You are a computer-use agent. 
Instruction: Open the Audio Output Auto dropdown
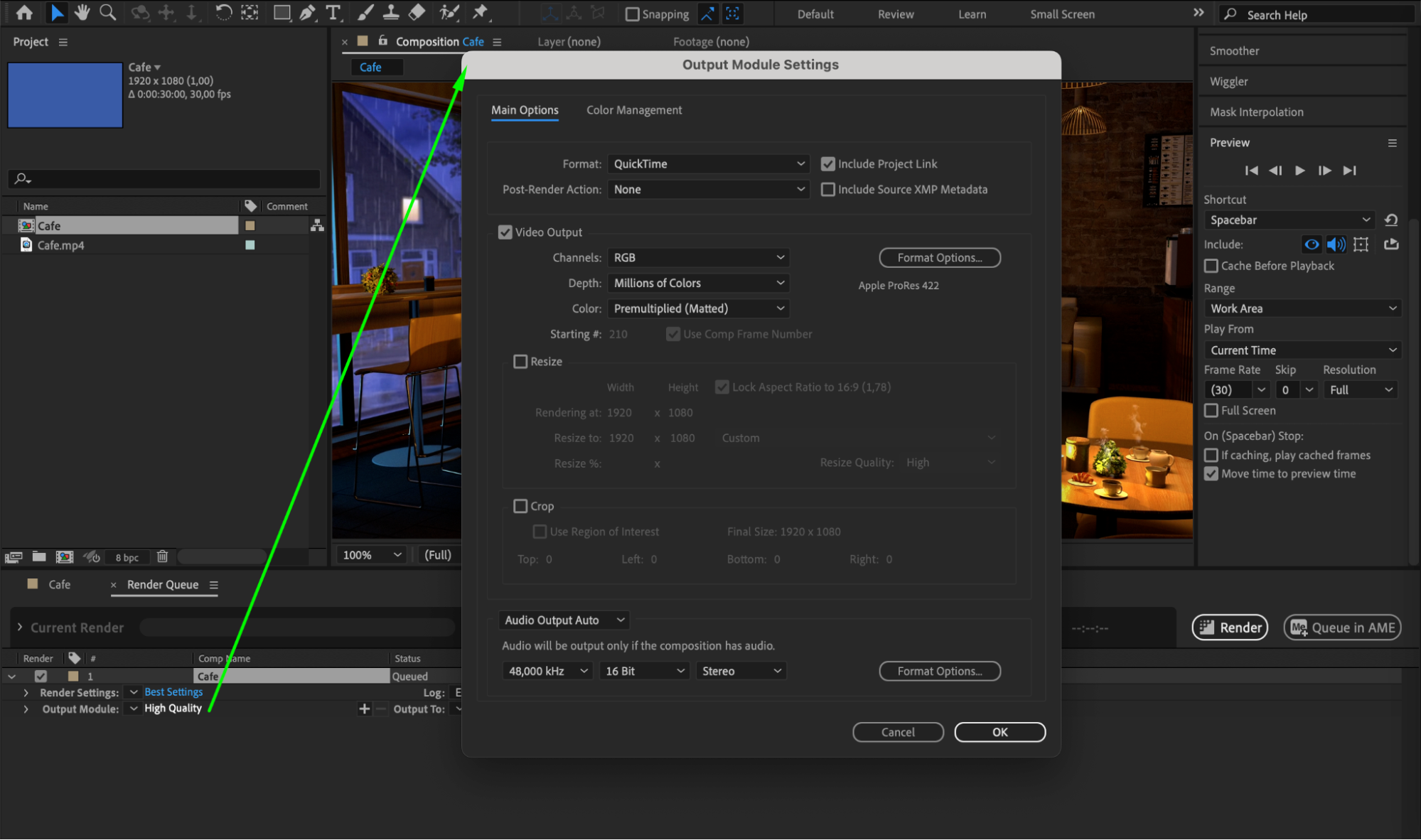[564, 620]
